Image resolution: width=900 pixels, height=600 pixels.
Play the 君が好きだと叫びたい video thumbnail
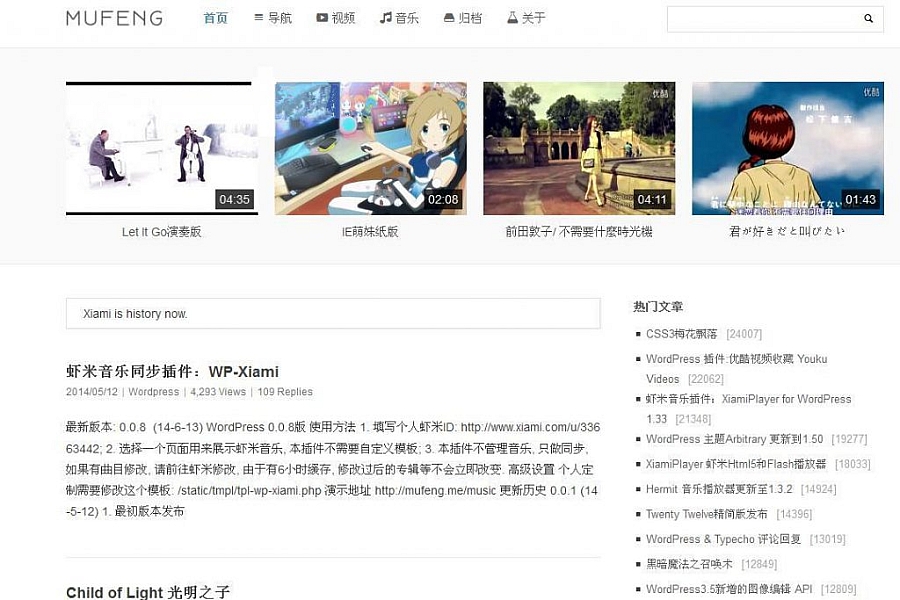click(x=788, y=148)
